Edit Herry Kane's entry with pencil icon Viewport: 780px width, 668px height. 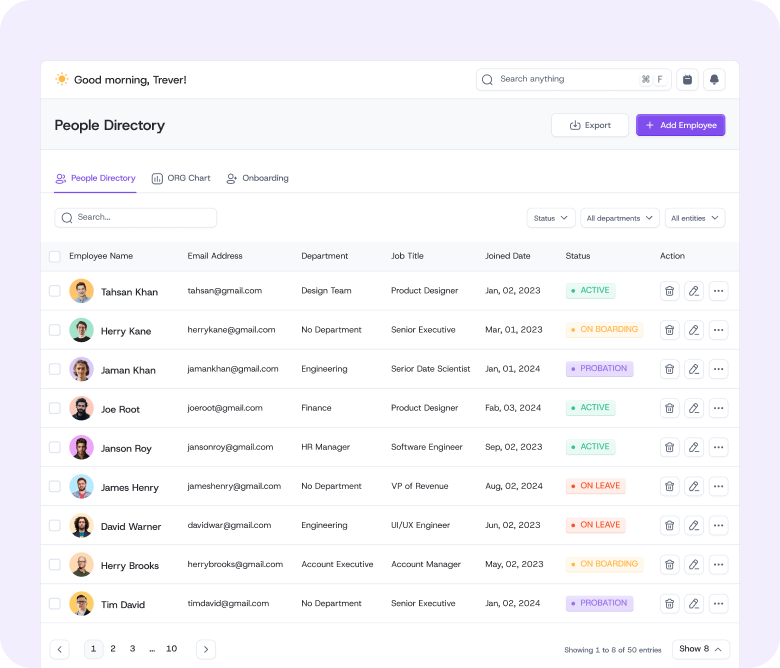click(694, 330)
